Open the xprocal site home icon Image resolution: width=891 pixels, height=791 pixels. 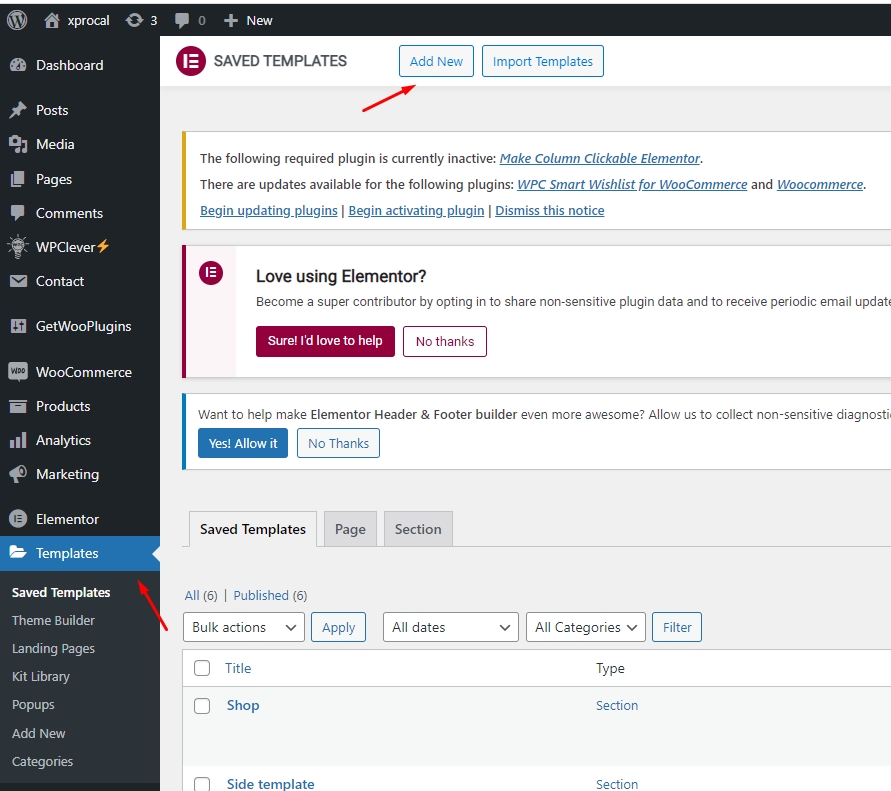(53, 20)
